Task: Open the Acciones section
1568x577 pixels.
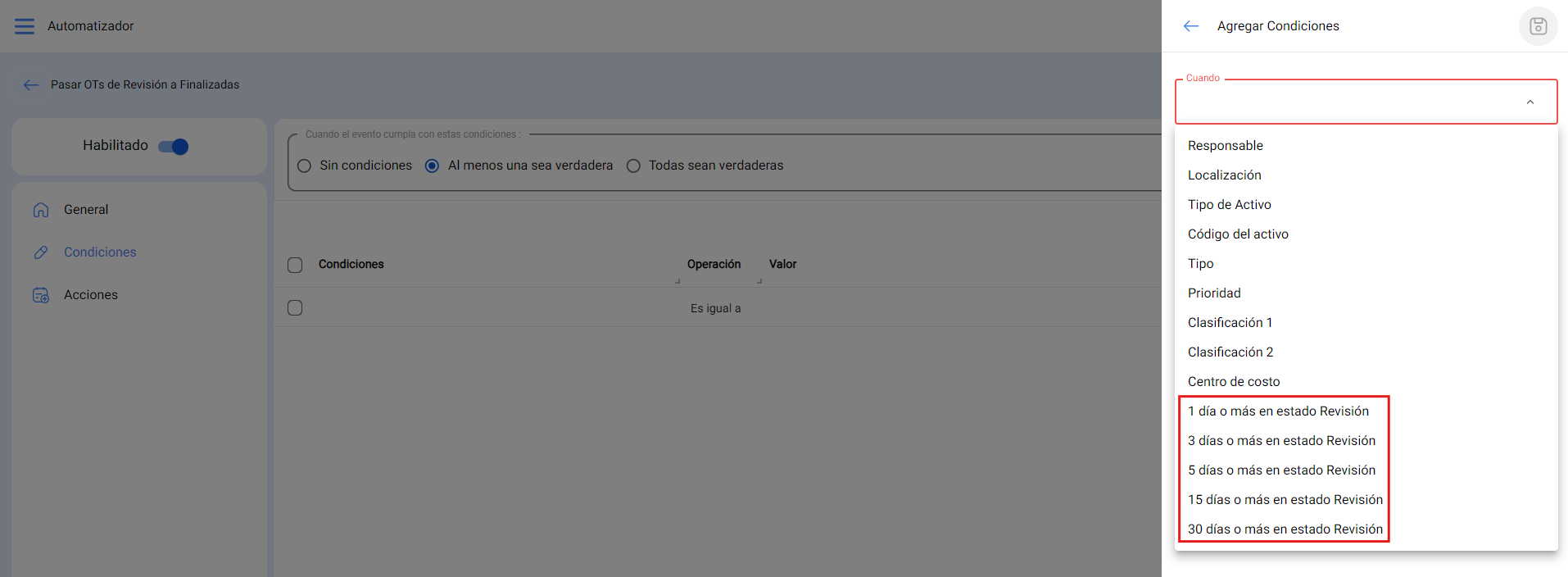Action: (91, 295)
